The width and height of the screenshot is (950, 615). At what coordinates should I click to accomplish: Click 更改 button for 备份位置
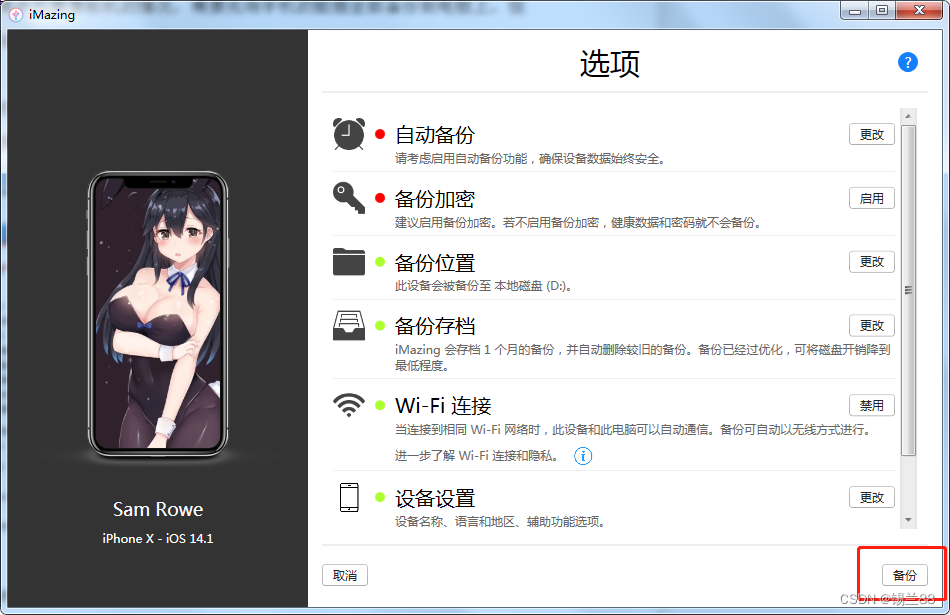point(871,262)
